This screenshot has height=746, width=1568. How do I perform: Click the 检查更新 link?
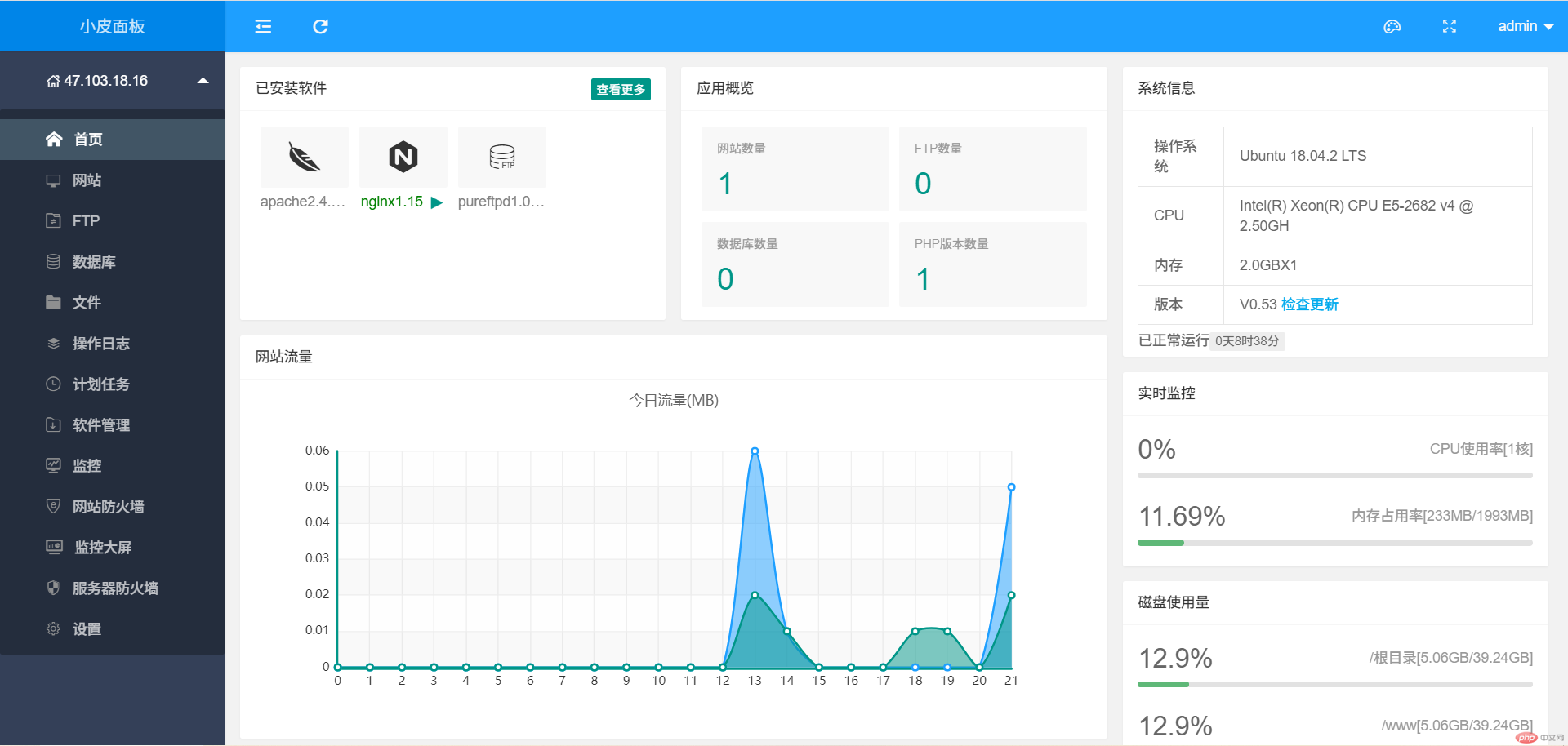[x=1309, y=304]
